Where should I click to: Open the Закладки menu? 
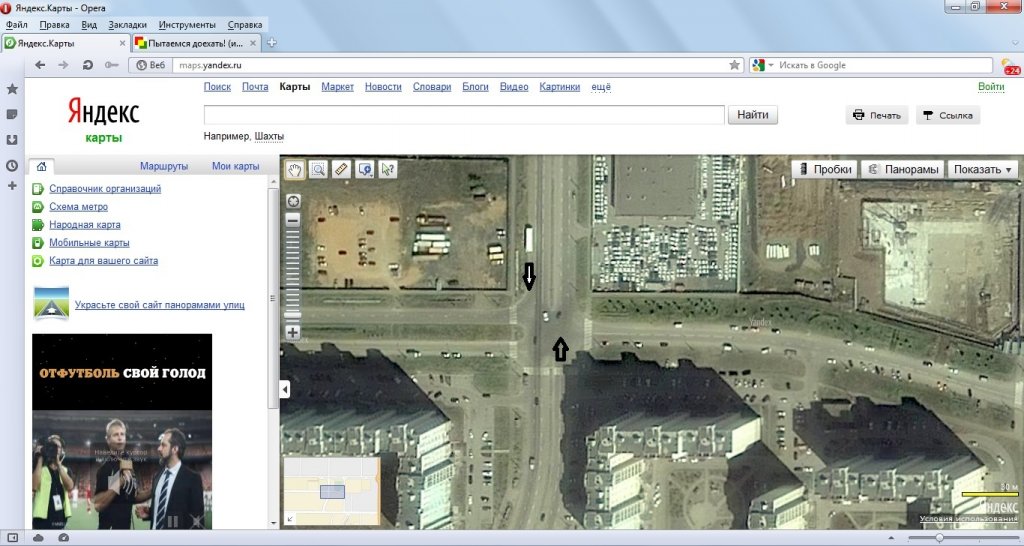tap(127, 25)
